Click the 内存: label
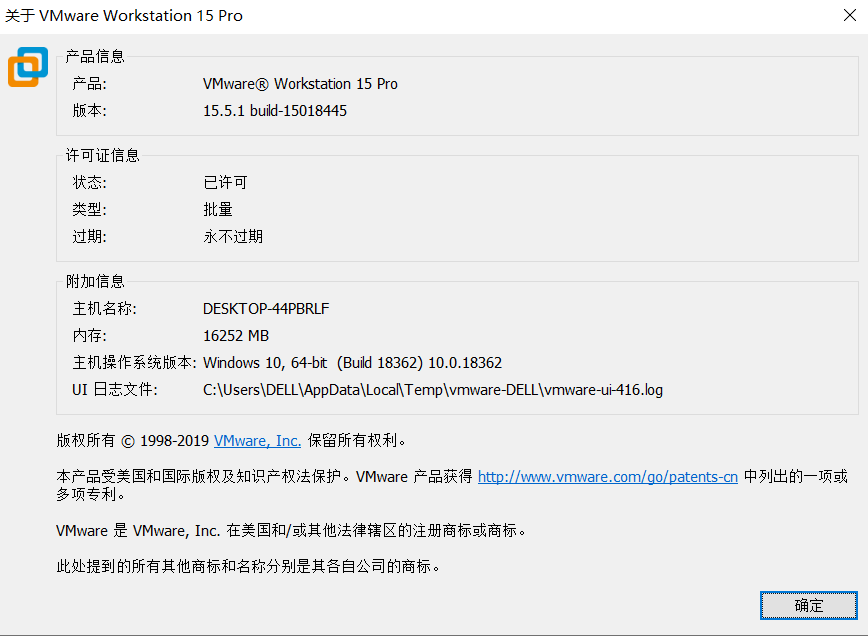The width and height of the screenshot is (868, 636). [89, 335]
